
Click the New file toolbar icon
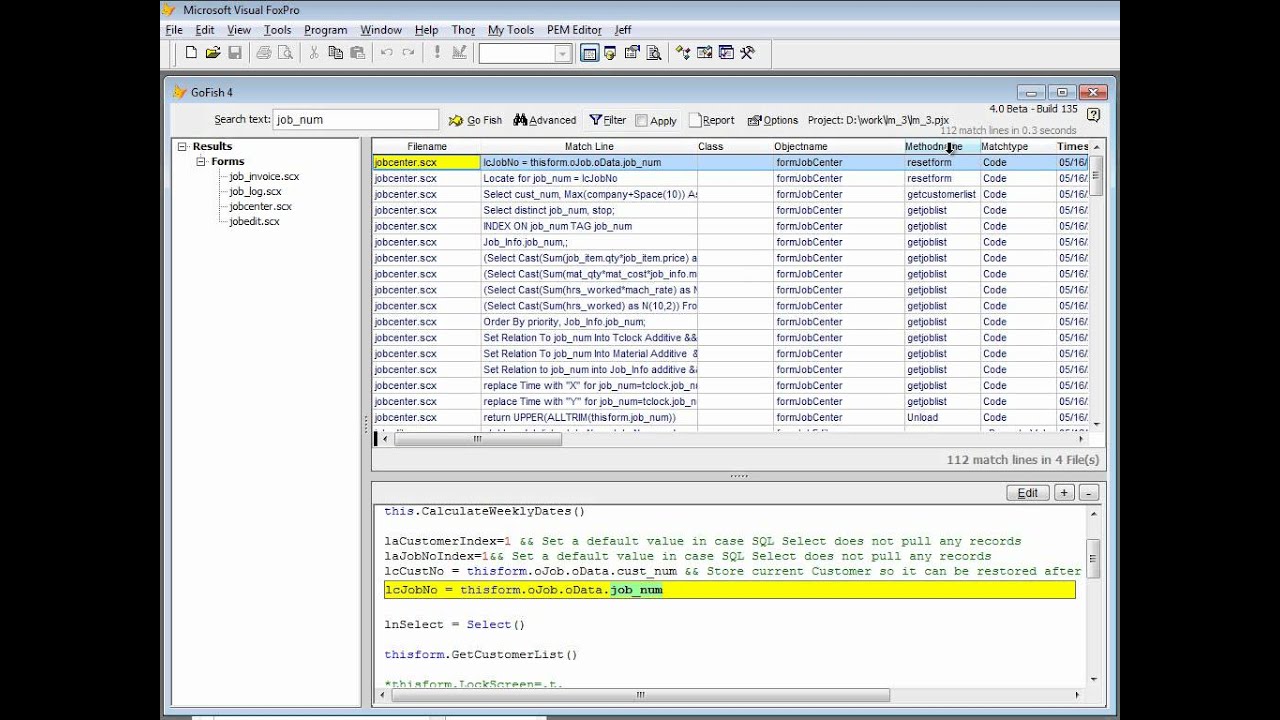[x=191, y=53]
